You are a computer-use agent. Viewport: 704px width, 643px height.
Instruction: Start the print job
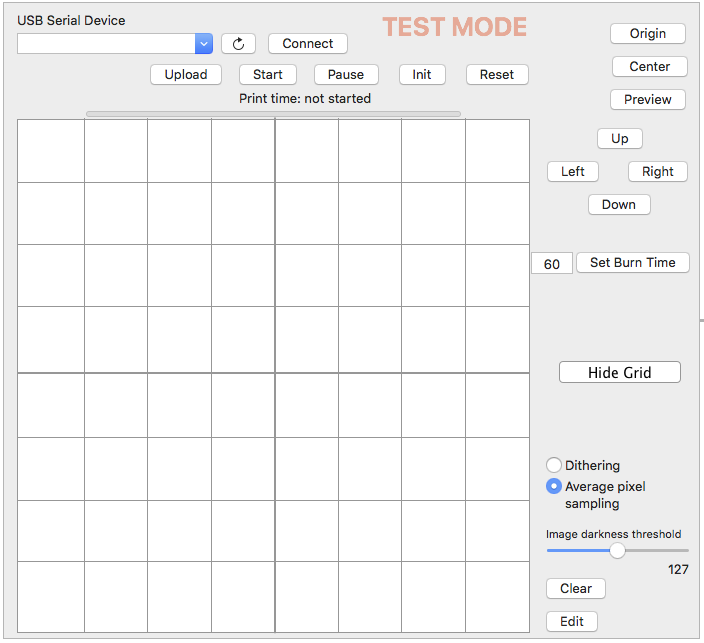268,75
